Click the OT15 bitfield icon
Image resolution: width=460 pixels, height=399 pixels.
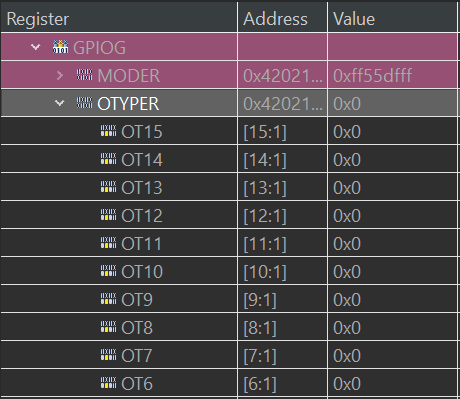[108, 131]
